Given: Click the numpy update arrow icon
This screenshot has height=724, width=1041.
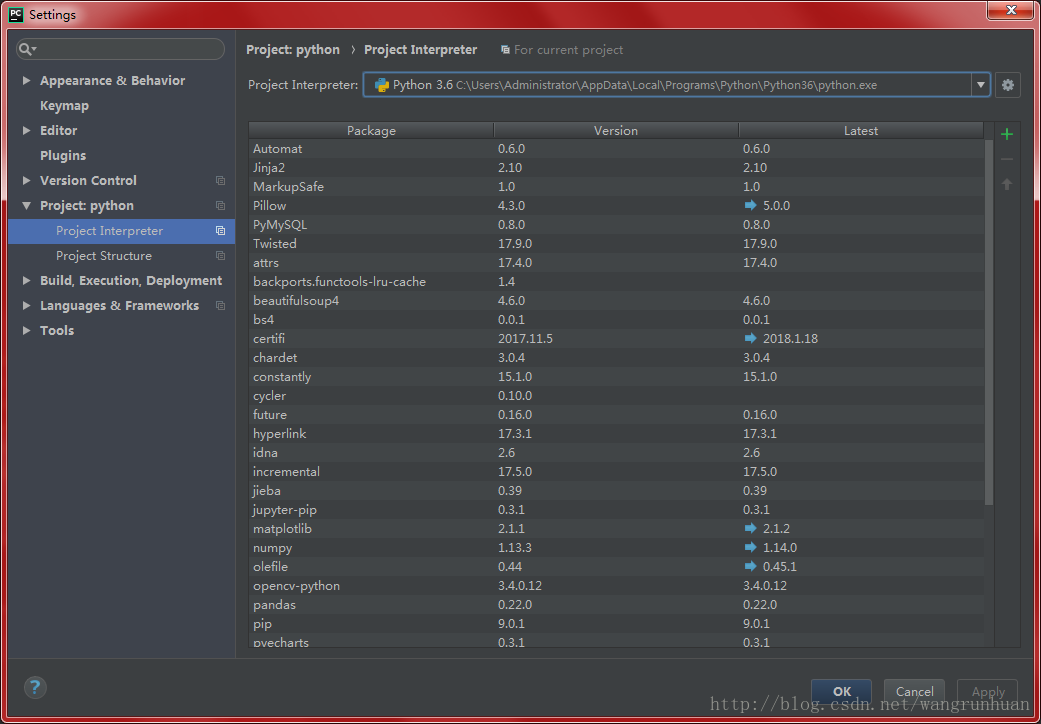Looking at the screenshot, I should 751,547.
